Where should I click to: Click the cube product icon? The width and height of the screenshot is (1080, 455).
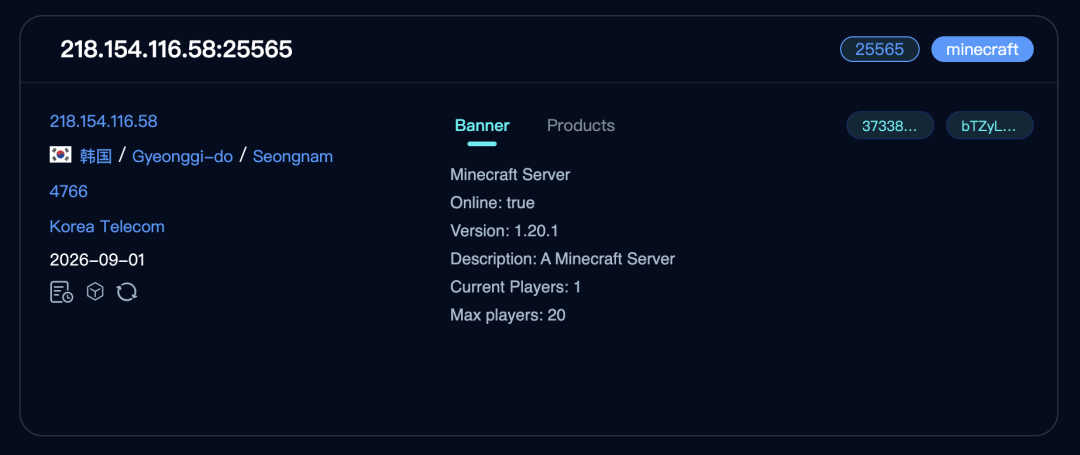[95, 292]
